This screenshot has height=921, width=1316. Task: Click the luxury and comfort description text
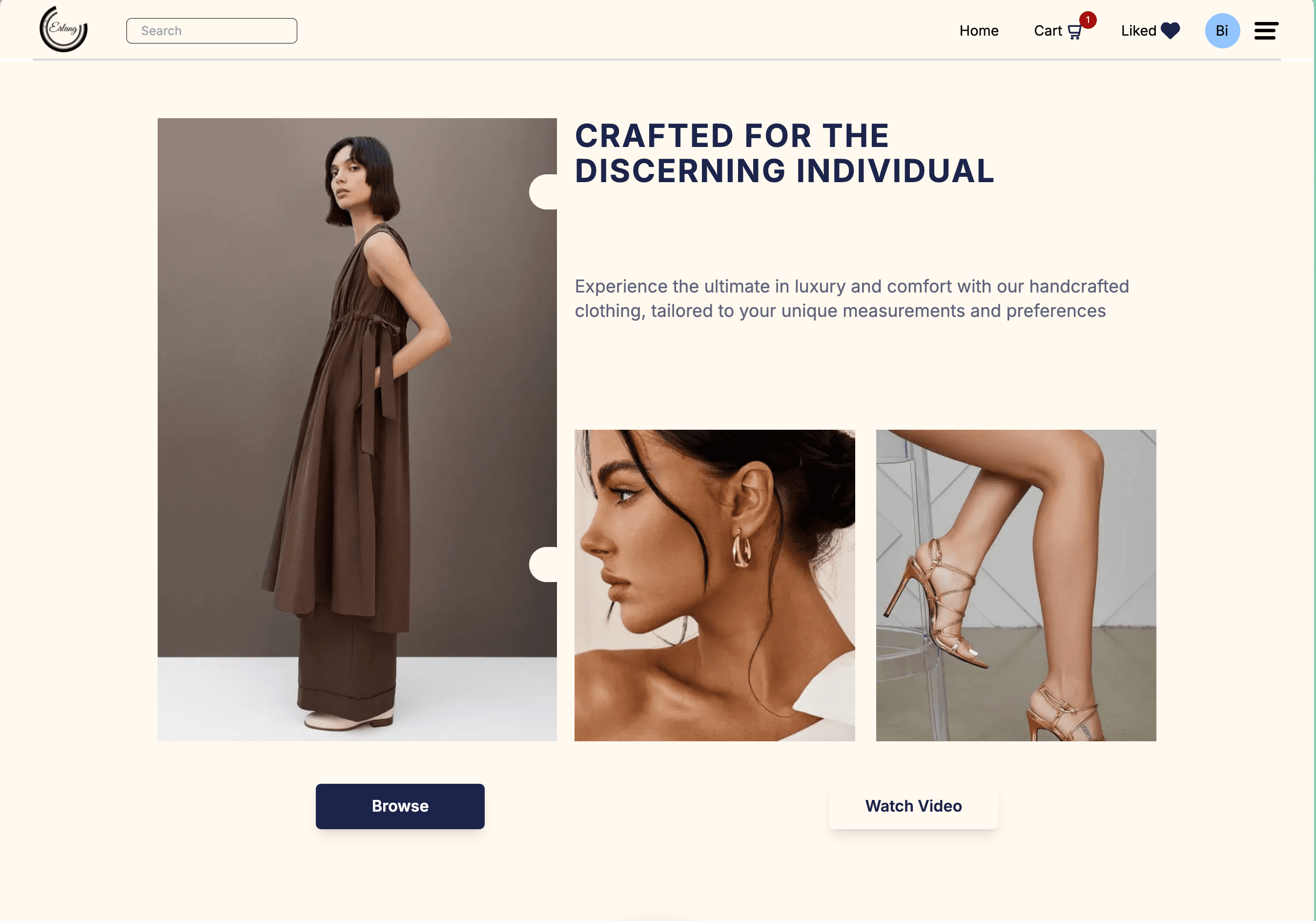[x=852, y=298]
